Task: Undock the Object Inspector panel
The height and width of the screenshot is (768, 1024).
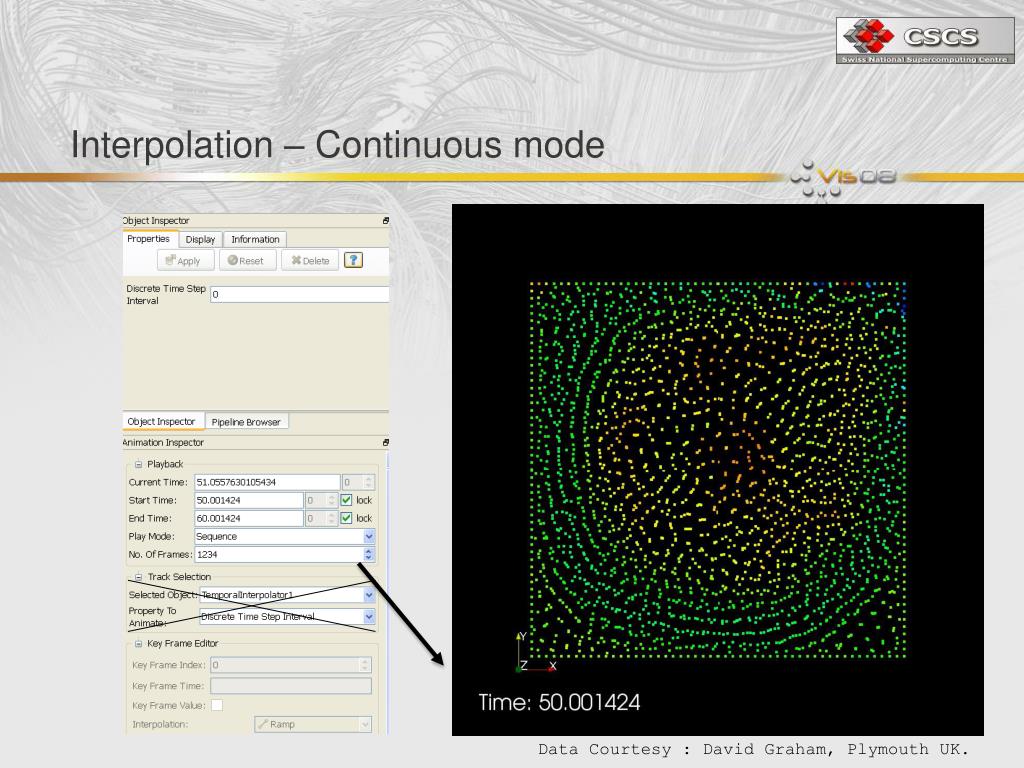Action: (x=385, y=221)
